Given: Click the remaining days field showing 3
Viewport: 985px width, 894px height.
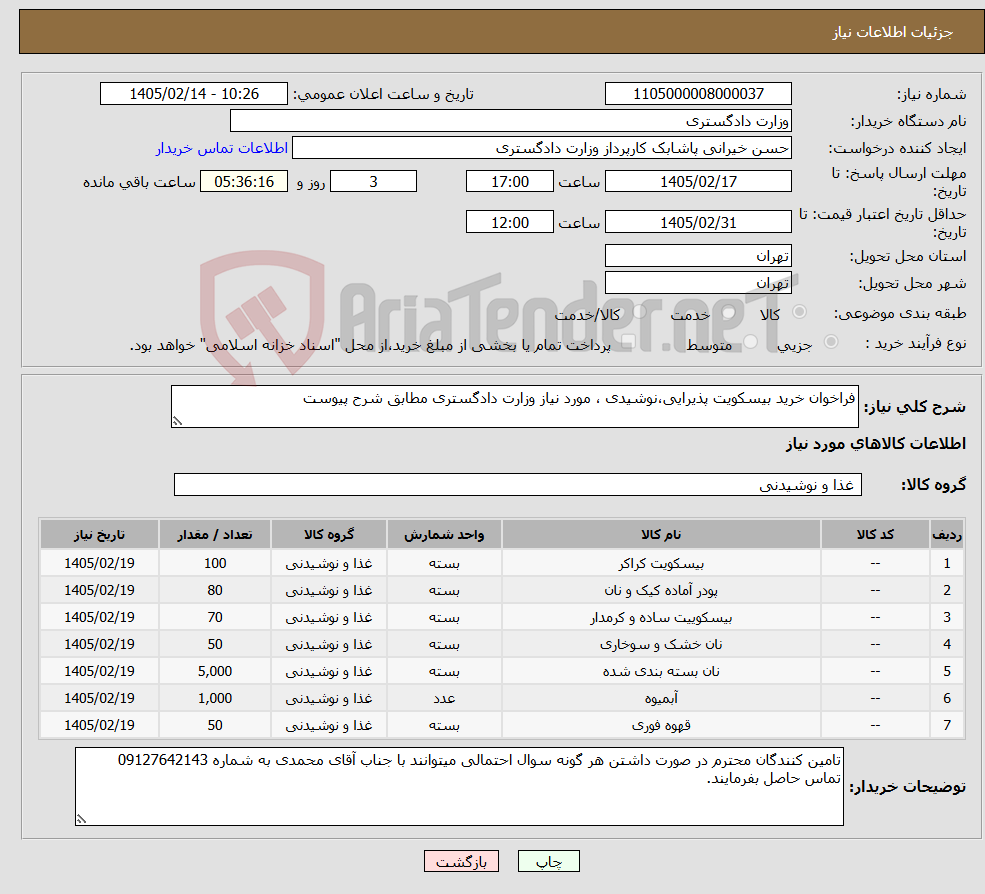Looking at the screenshot, I should (373, 182).
